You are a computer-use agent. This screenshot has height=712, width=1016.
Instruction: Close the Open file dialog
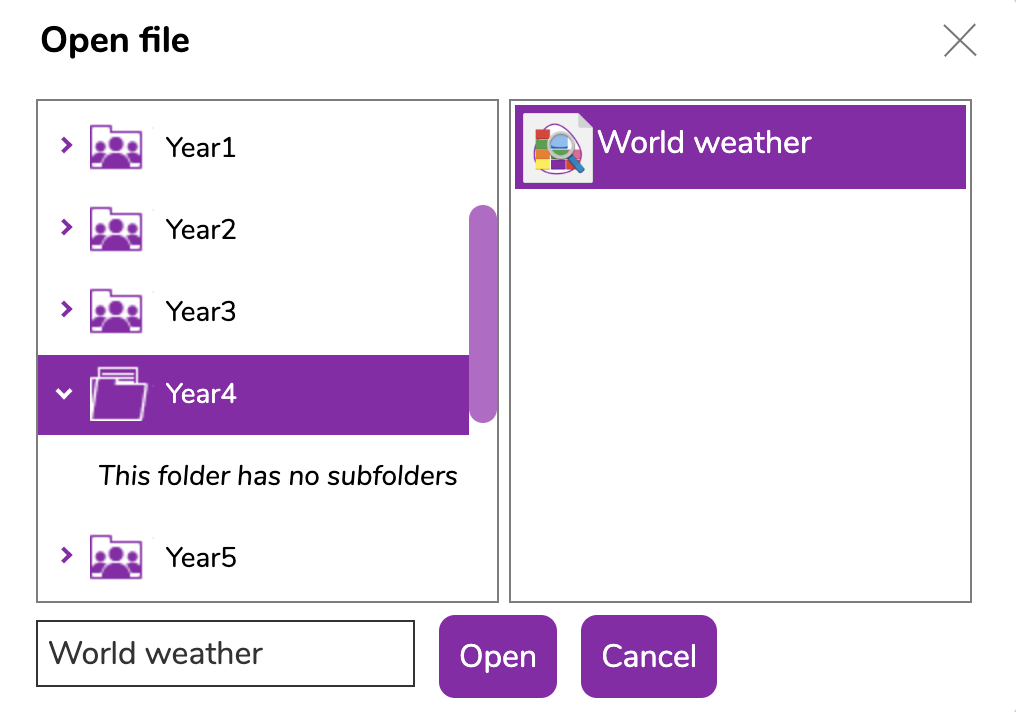[x=959, y=40]
